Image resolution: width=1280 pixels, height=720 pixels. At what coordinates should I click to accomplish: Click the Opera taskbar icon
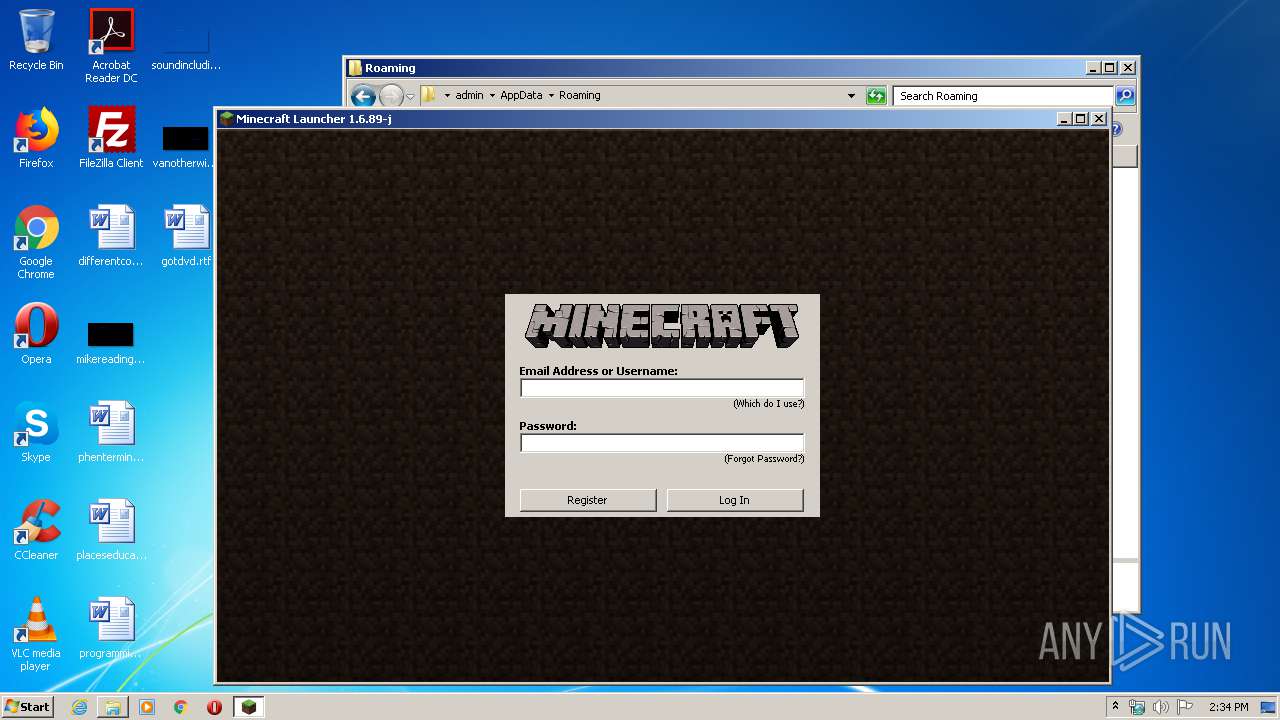pos(214,707)
